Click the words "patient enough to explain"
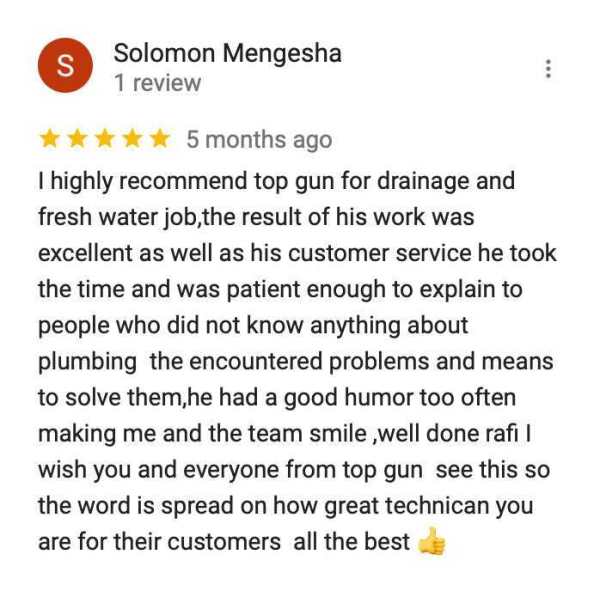Viewport: 600px width, 591px height. coord(305,290)
